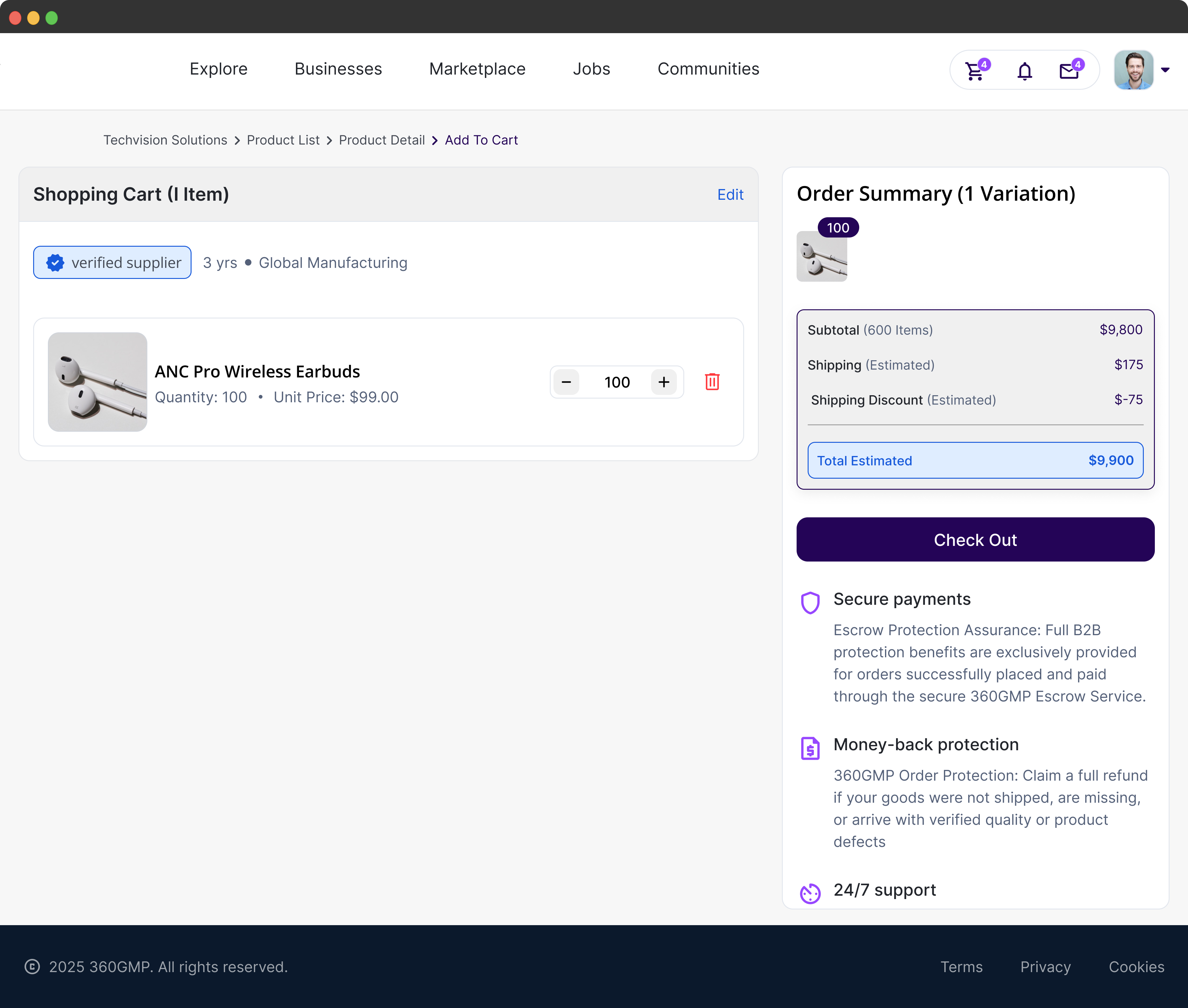
Task: Go to Product List breadcrumb
Action: point(283,140)
